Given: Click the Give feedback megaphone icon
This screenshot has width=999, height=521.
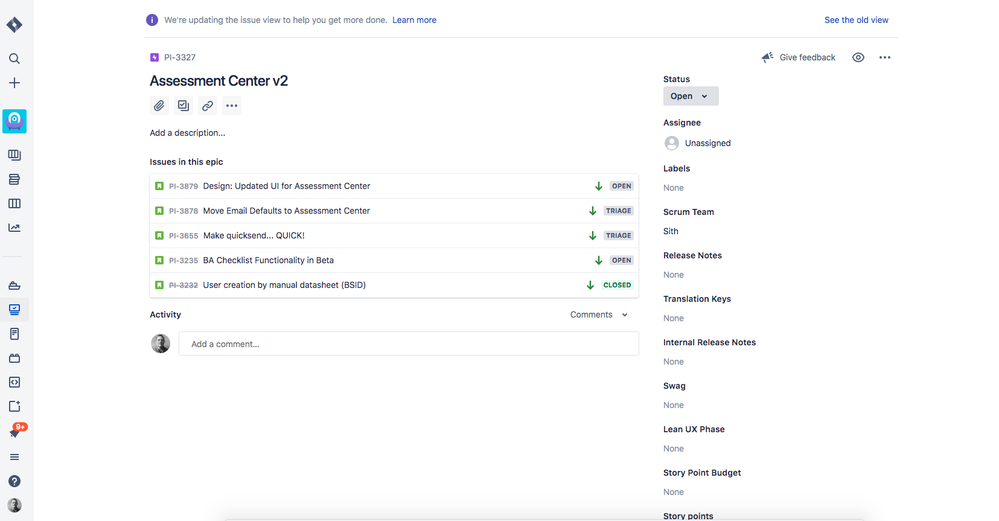Looking at the screenshot, I should (768, 57).
